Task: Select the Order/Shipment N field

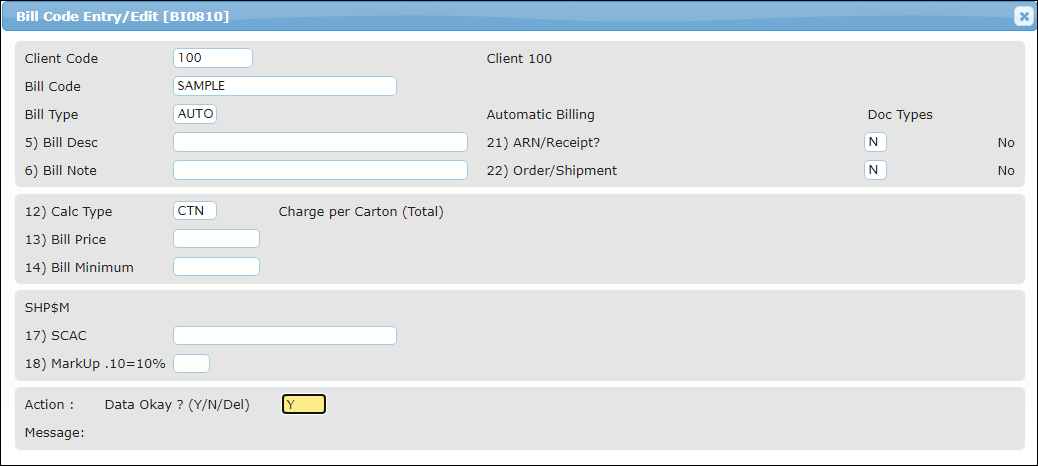Action: click(x=875, y=170)
